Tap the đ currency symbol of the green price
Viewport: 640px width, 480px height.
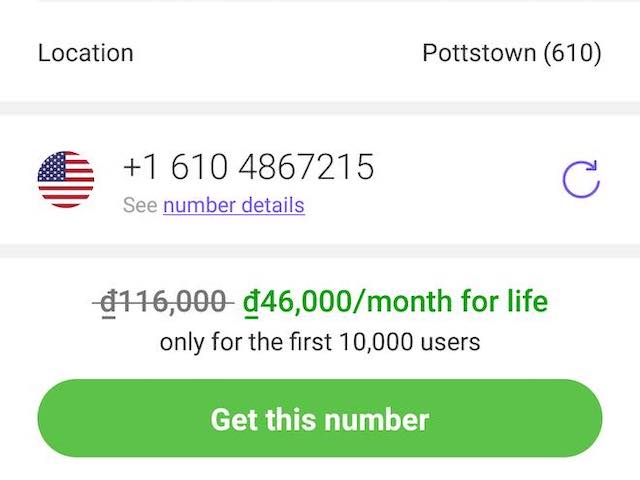pos(250,302)
